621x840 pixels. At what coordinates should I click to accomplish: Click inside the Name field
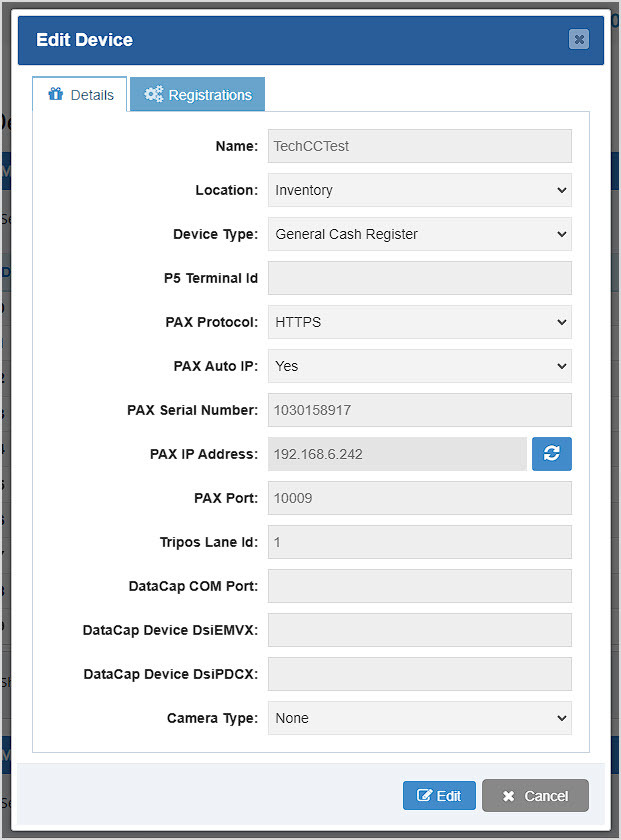tap(419, 146)
